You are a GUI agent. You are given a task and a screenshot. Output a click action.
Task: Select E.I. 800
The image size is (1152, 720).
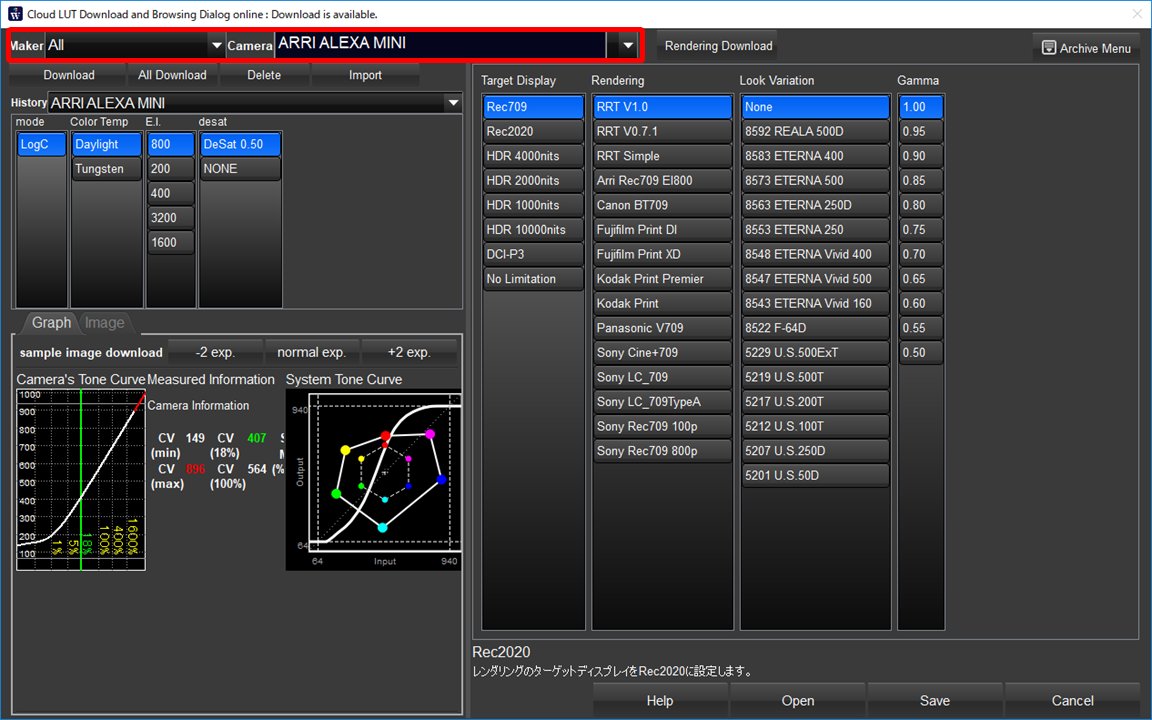tap(170, 144)
